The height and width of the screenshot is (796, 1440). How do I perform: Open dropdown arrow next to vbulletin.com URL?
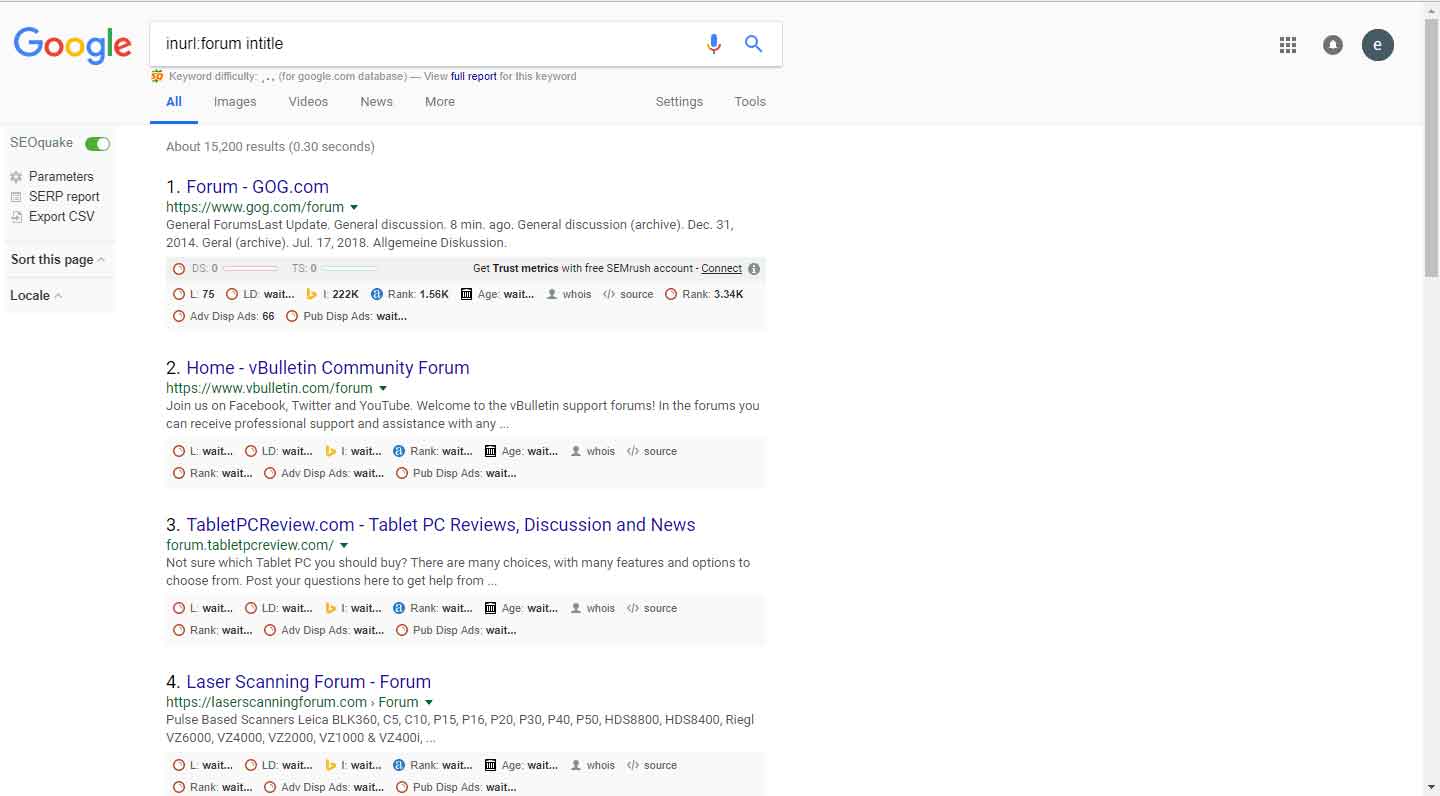(x=383, y=389)
